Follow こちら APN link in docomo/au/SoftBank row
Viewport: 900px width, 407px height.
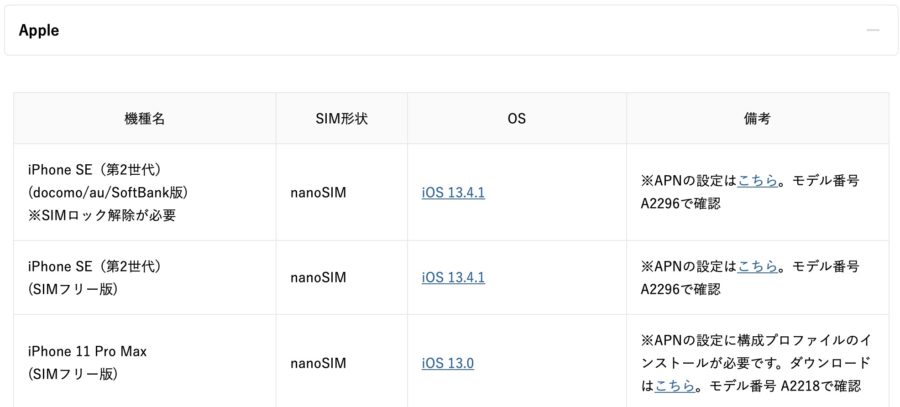click(x=757, y=181)
